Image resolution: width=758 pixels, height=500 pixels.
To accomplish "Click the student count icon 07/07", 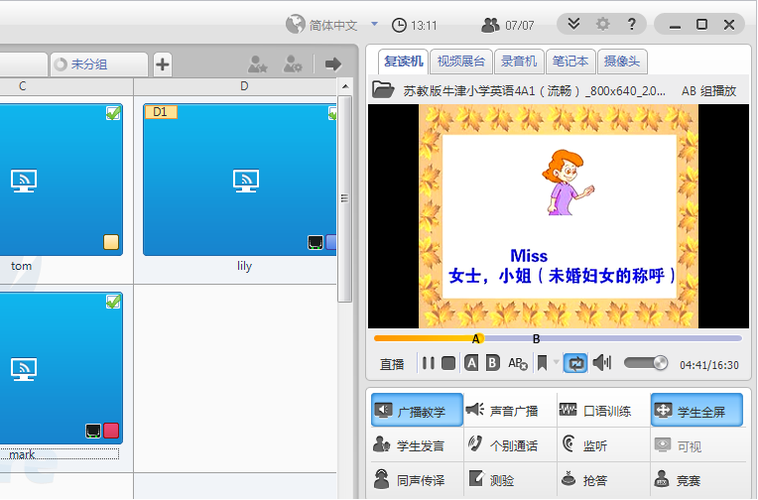I will (x=490, y=25).
